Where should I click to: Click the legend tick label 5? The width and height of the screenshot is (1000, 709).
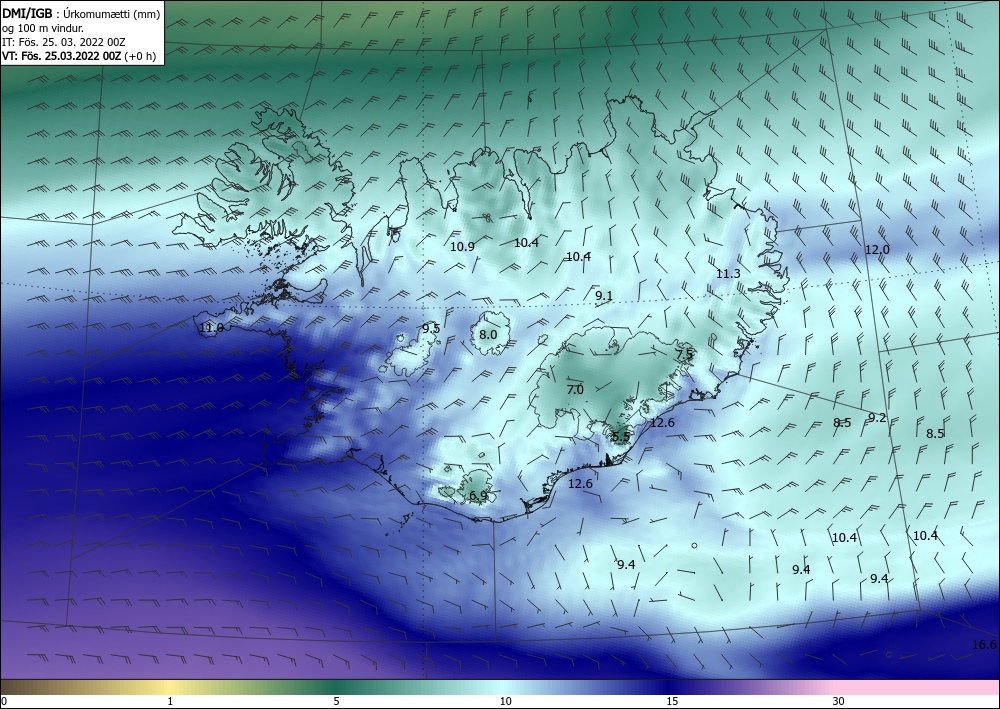pos(336,701)
